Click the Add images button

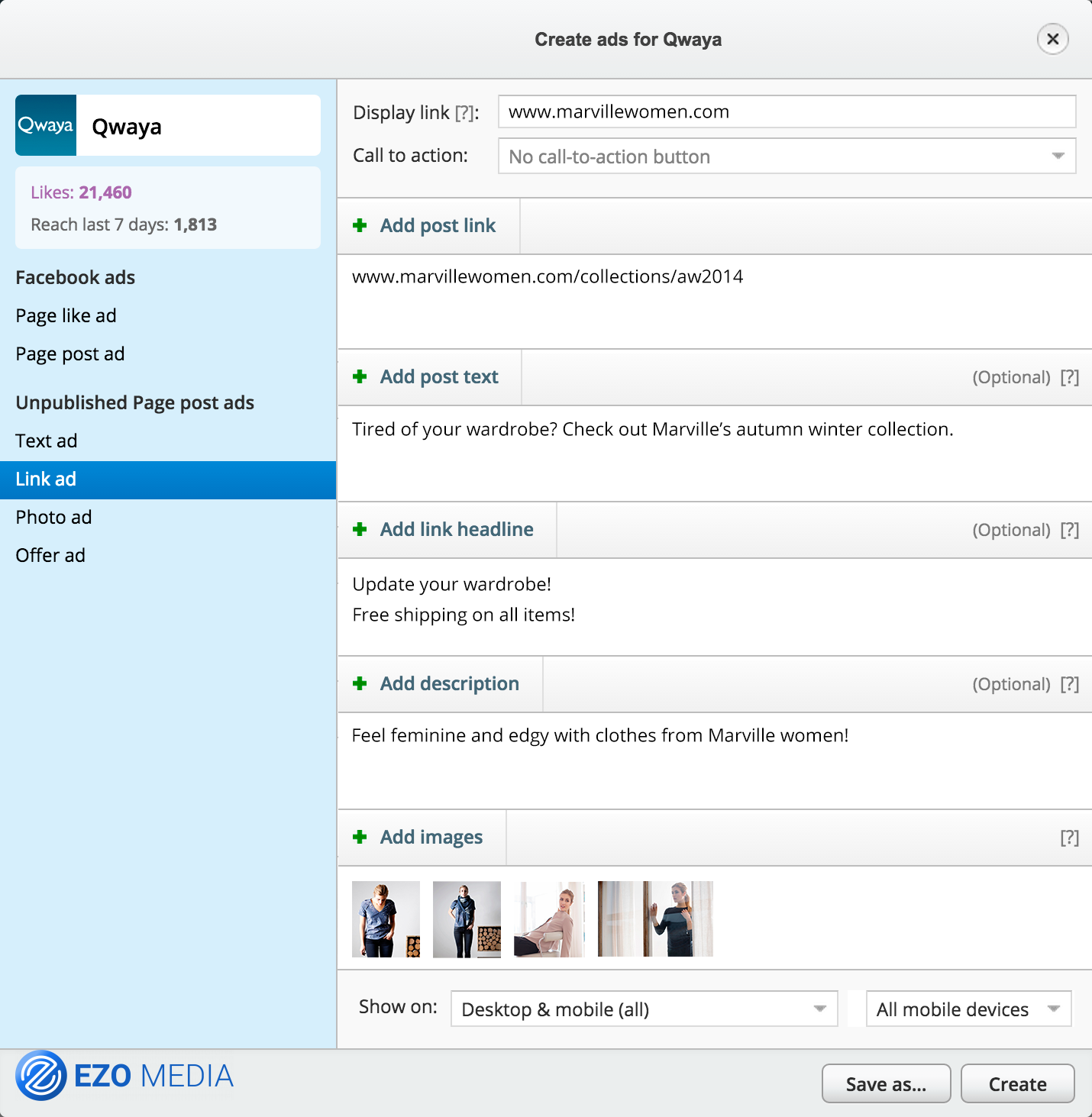tap(422, 838)
